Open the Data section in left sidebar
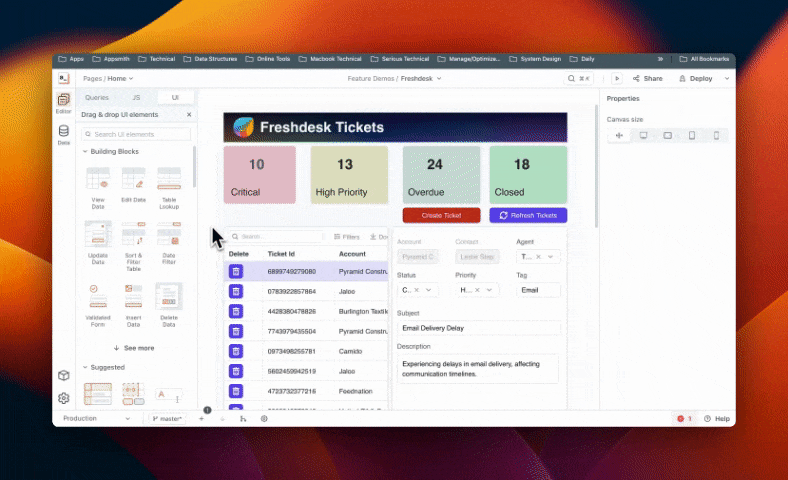 point(64,133)
